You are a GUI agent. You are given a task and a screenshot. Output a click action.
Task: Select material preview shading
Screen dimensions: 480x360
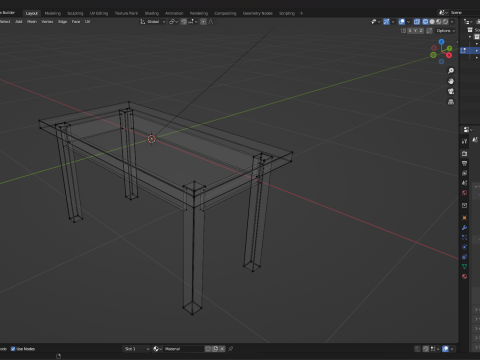439,22
